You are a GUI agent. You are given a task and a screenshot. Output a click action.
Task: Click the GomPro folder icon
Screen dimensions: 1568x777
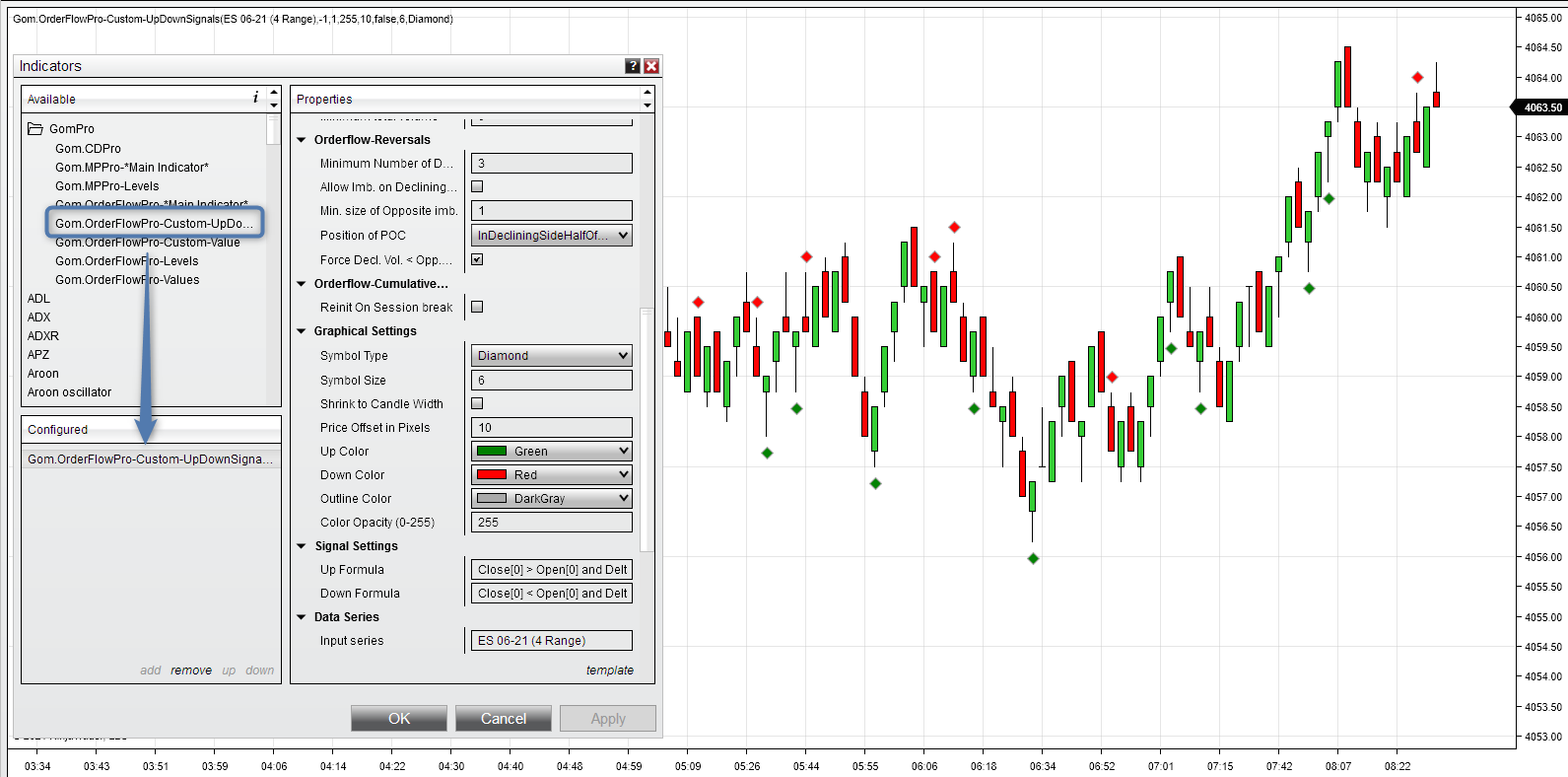click(x=35, y=129)
